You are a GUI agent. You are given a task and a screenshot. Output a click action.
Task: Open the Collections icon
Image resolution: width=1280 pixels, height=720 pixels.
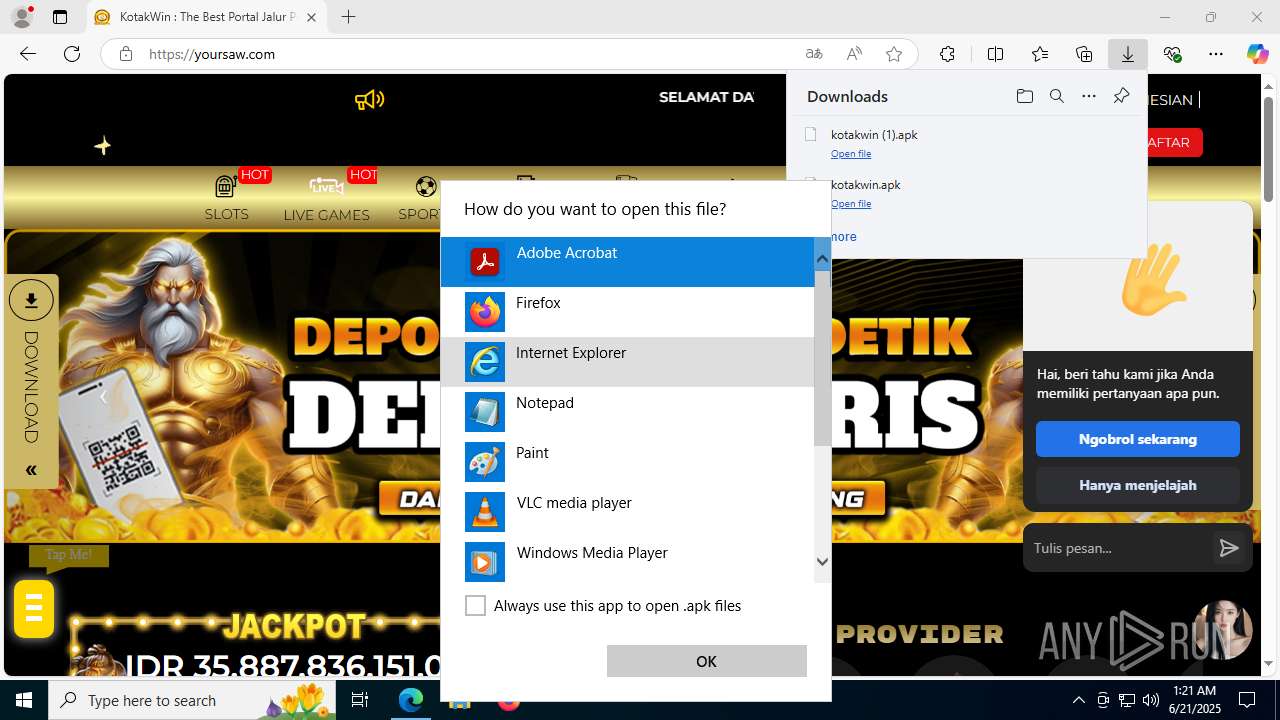(1084, 54)
